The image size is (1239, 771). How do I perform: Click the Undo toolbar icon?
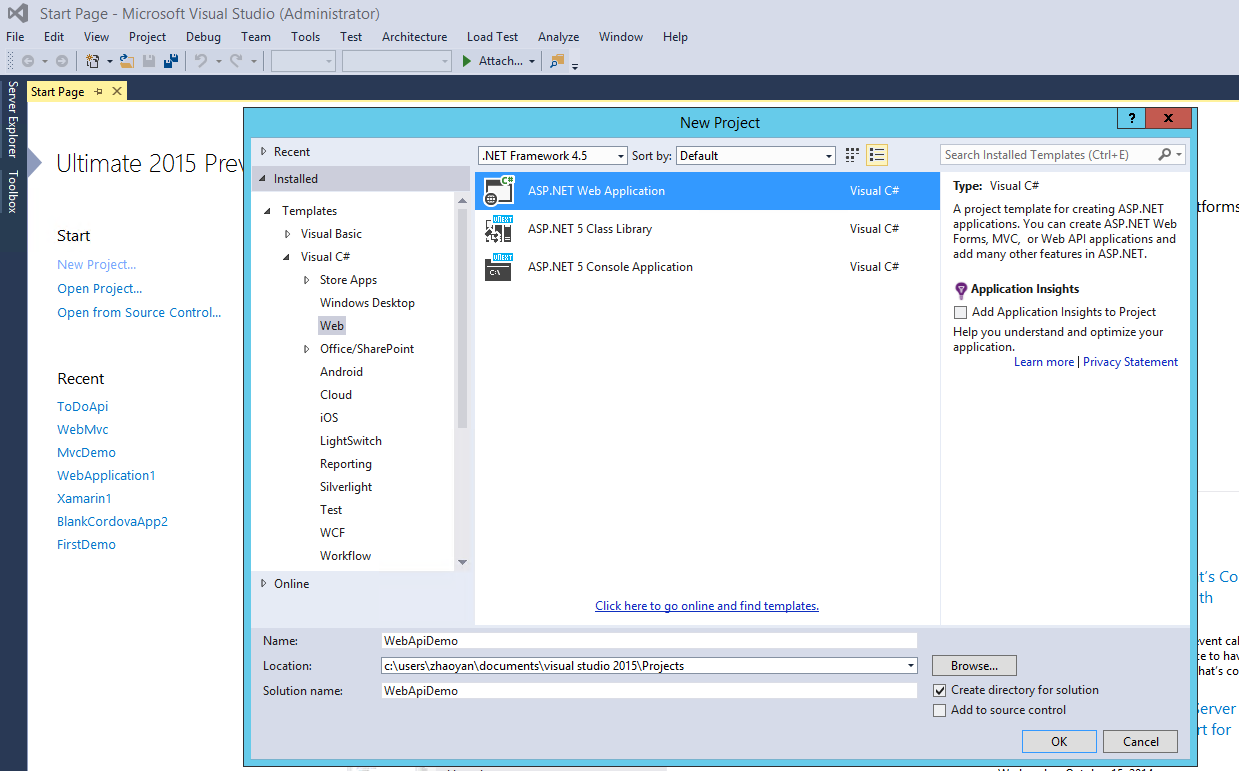[x=201, y=61]
